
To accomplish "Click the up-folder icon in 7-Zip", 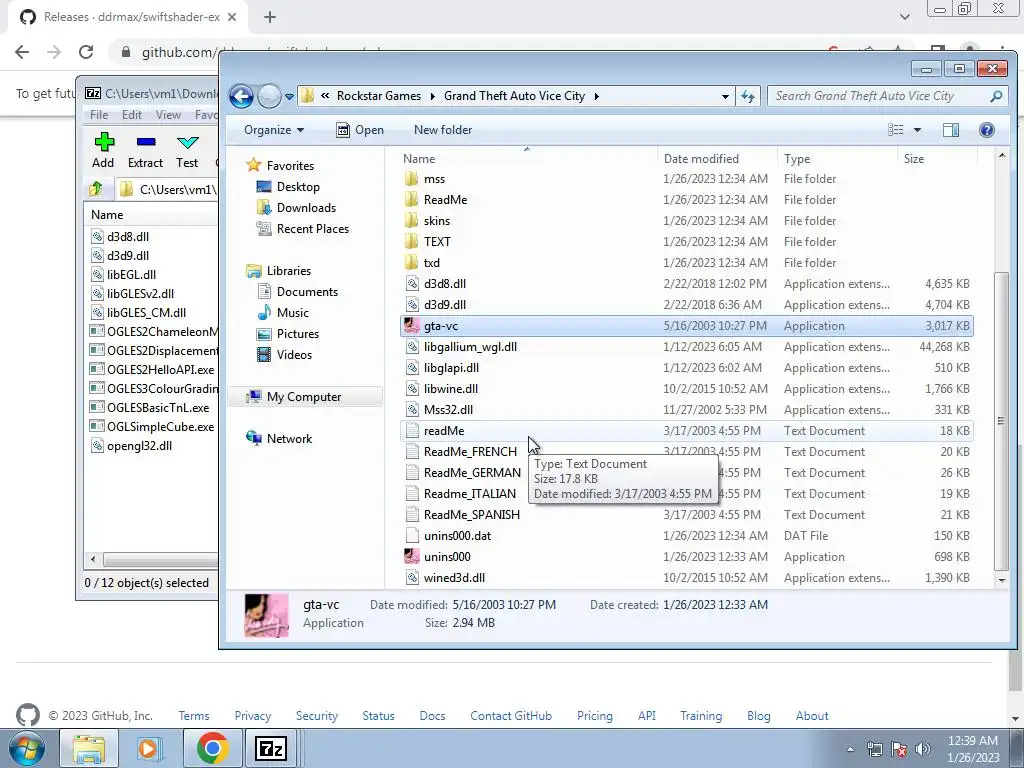I will click(x=96, y=189).
